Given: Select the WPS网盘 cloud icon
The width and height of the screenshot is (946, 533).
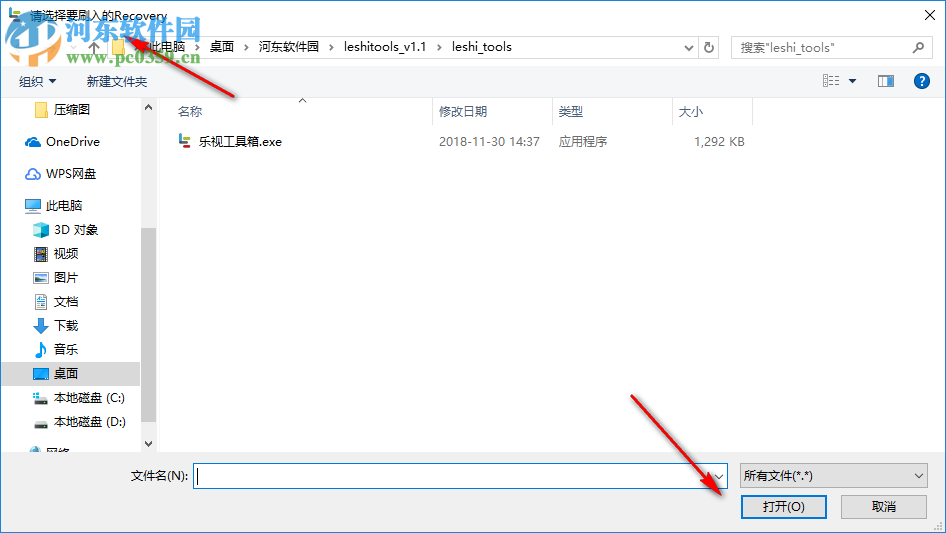Looking at the screenshot, I should click(x=33, y=174).
